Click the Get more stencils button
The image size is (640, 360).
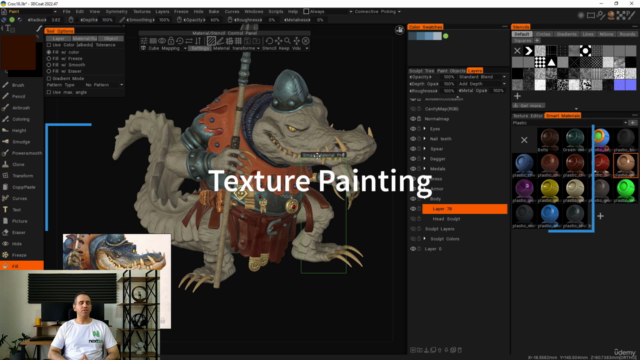pos(529,105)
